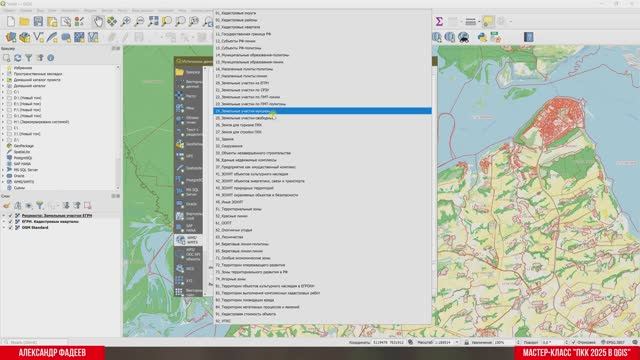The width and height of the screenshot is (640, 360).
Task: Expand the Oracle browser node
Action: tap(3, 176)
